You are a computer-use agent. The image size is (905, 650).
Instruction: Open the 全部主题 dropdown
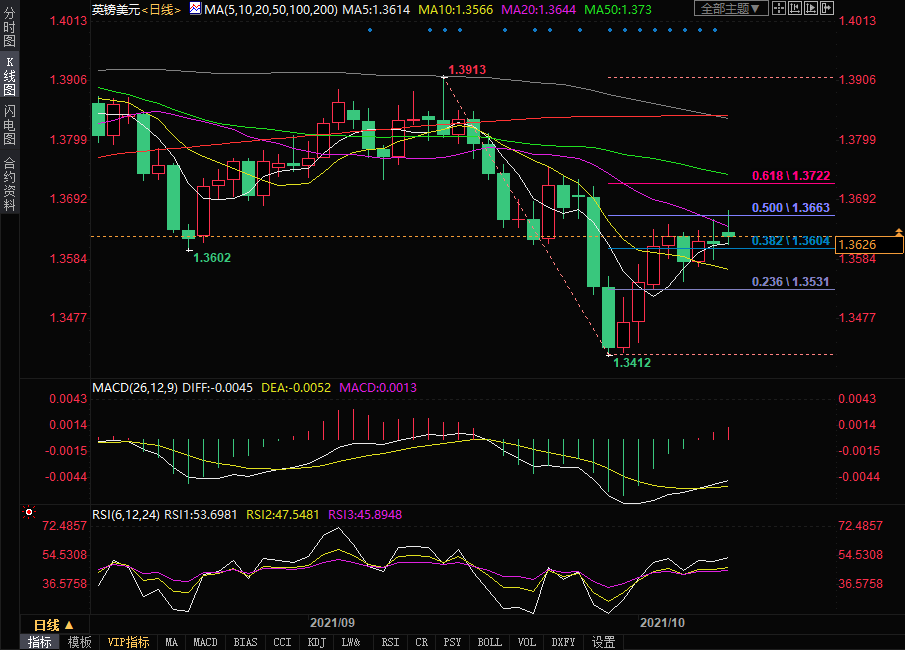tap(729, 9)
